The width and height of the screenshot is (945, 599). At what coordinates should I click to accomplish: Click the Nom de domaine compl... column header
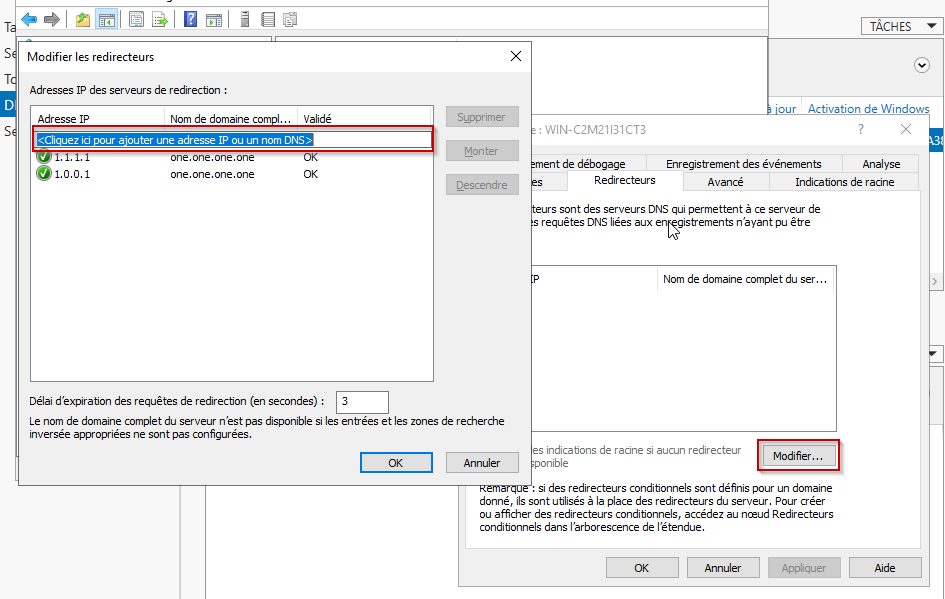click(231, 119)
